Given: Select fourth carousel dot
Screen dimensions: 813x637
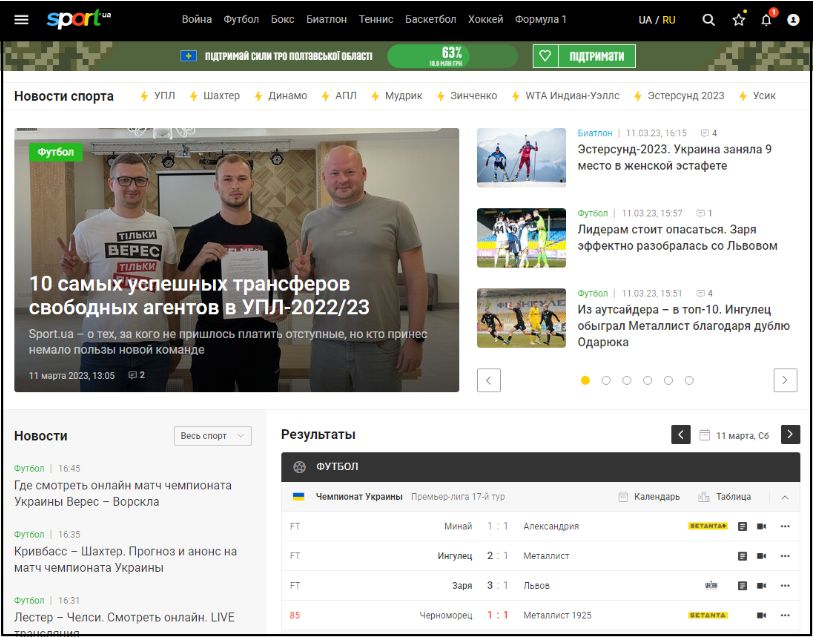Looking at the screenshot, I should [648, 380].
